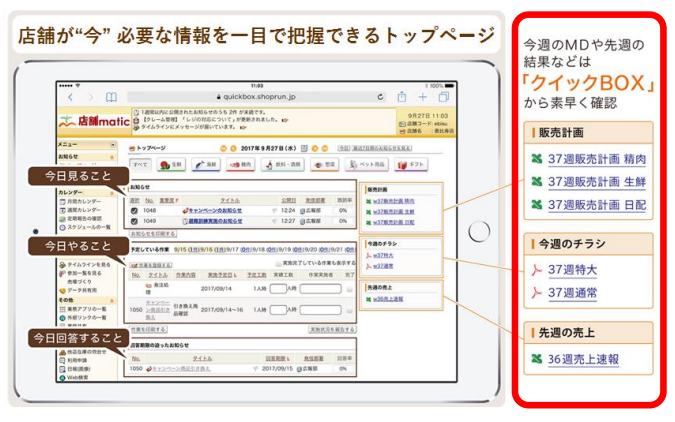The image size is (675, 422).
Task: Select the 海鮮 category tab
Action: (x=206, y=164)
